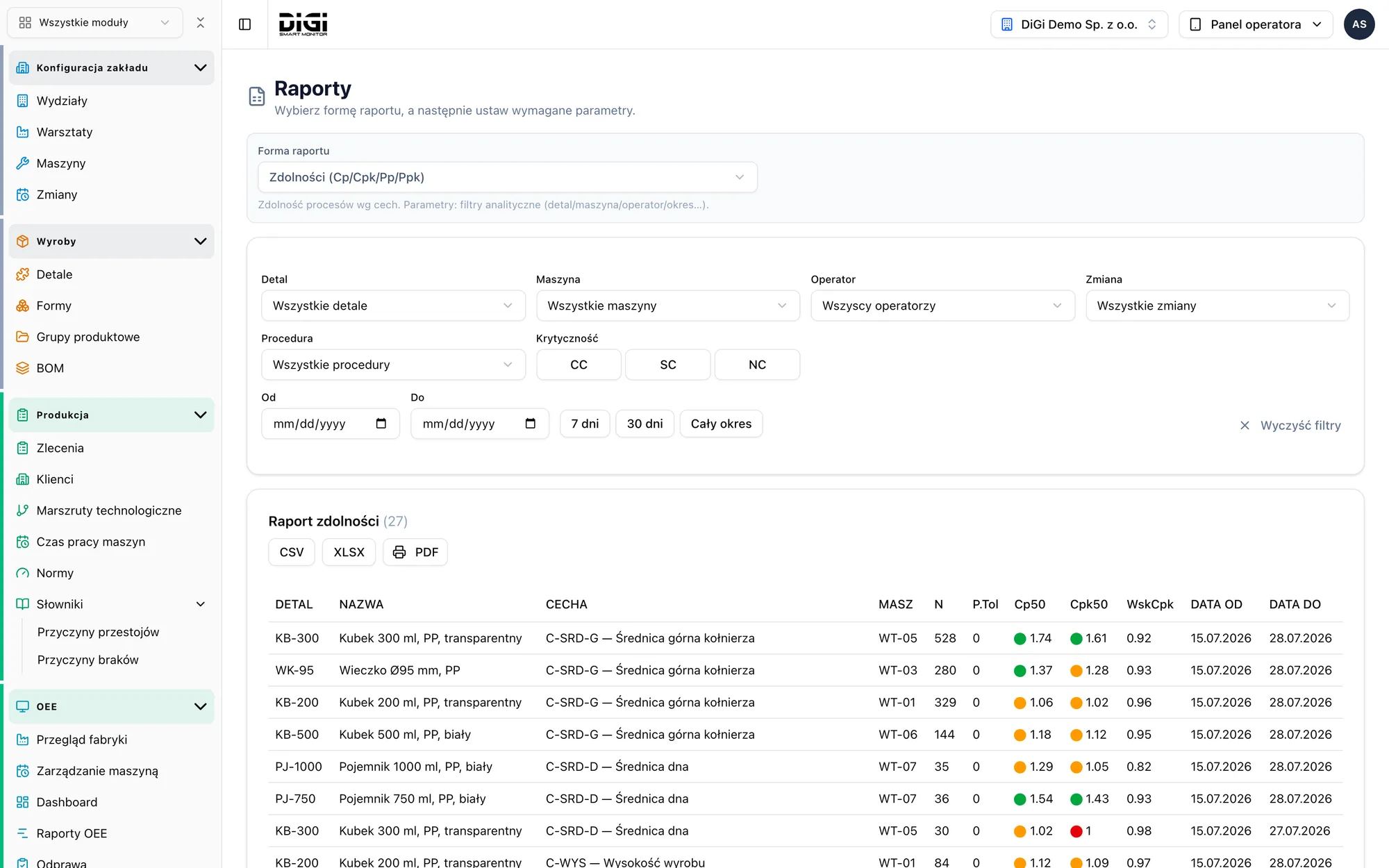This screenshot has height=868, width=1389.
Task: Open the Wszystkie detale dropdown
Action: (393, 306)
